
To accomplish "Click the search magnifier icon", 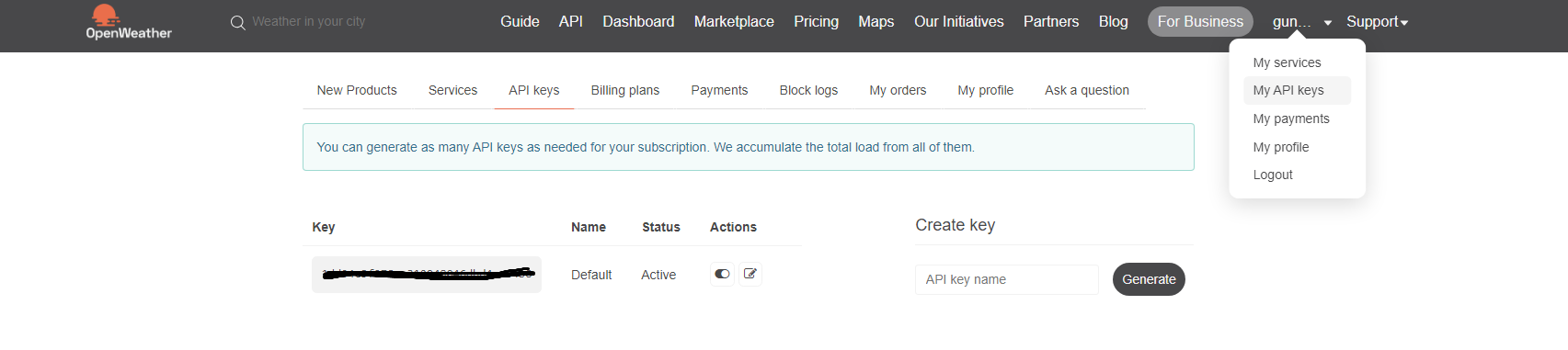I will [237, 22].
